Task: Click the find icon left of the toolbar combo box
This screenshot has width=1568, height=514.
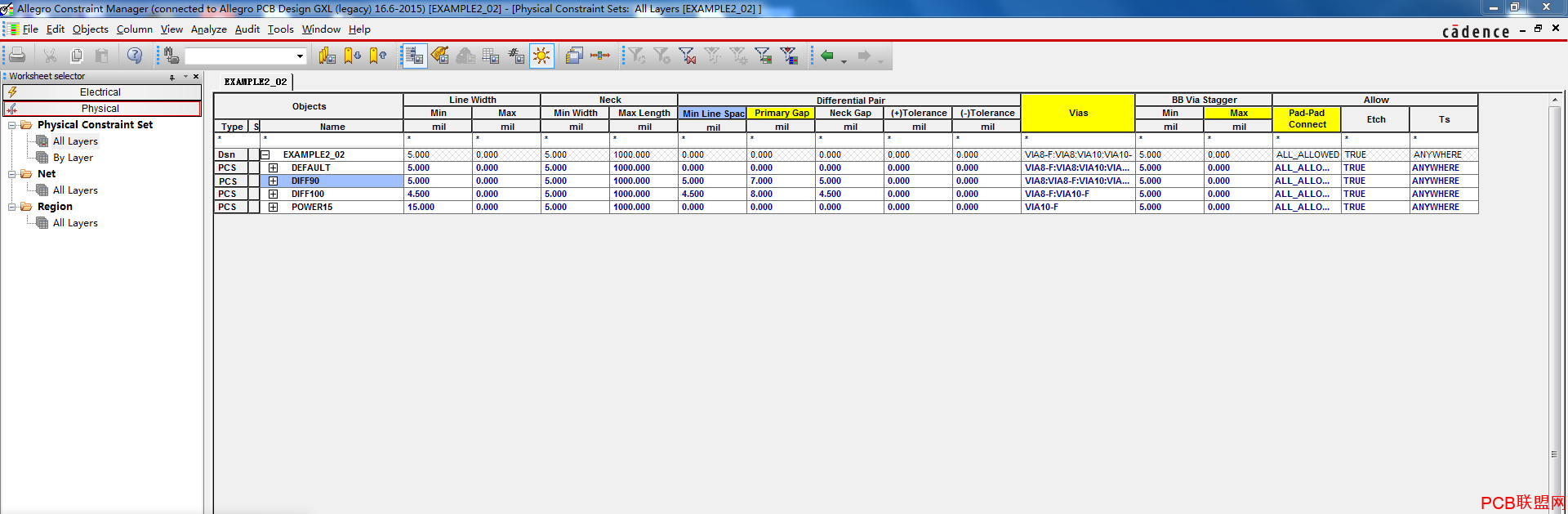Action: click(x=171, y=56)
